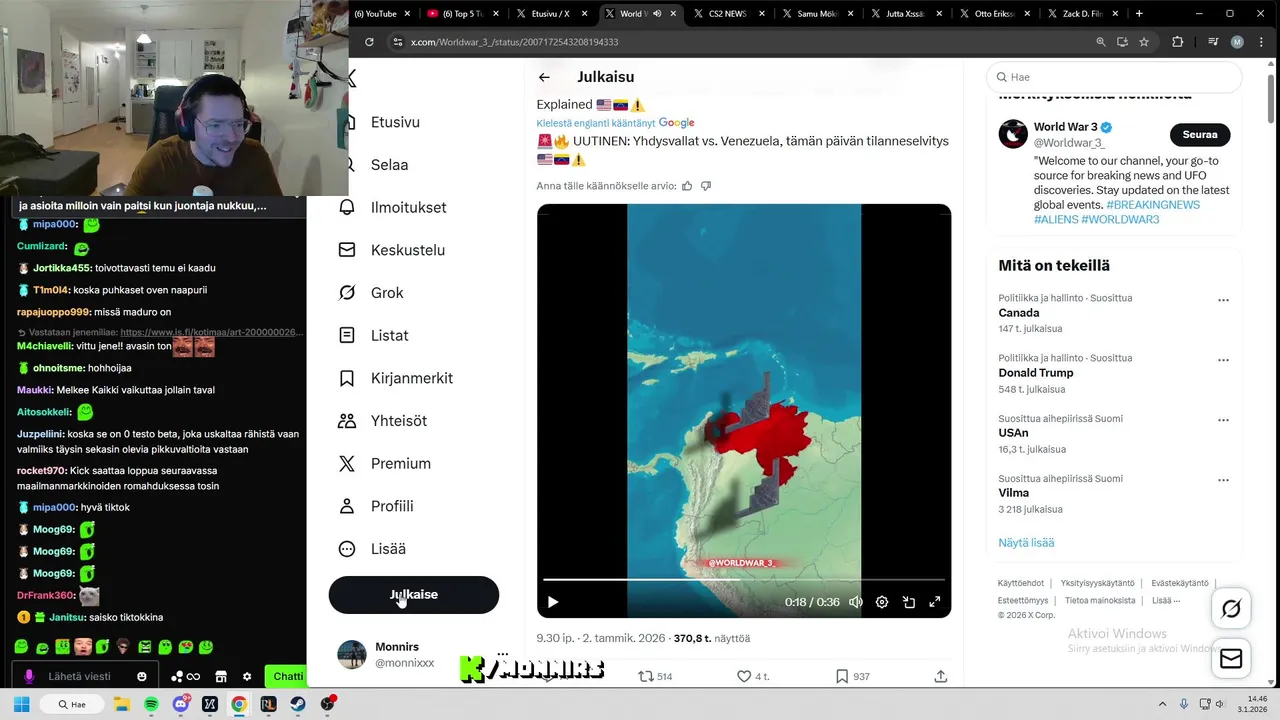Like the post via heart icon

click(x=744, y=677)
